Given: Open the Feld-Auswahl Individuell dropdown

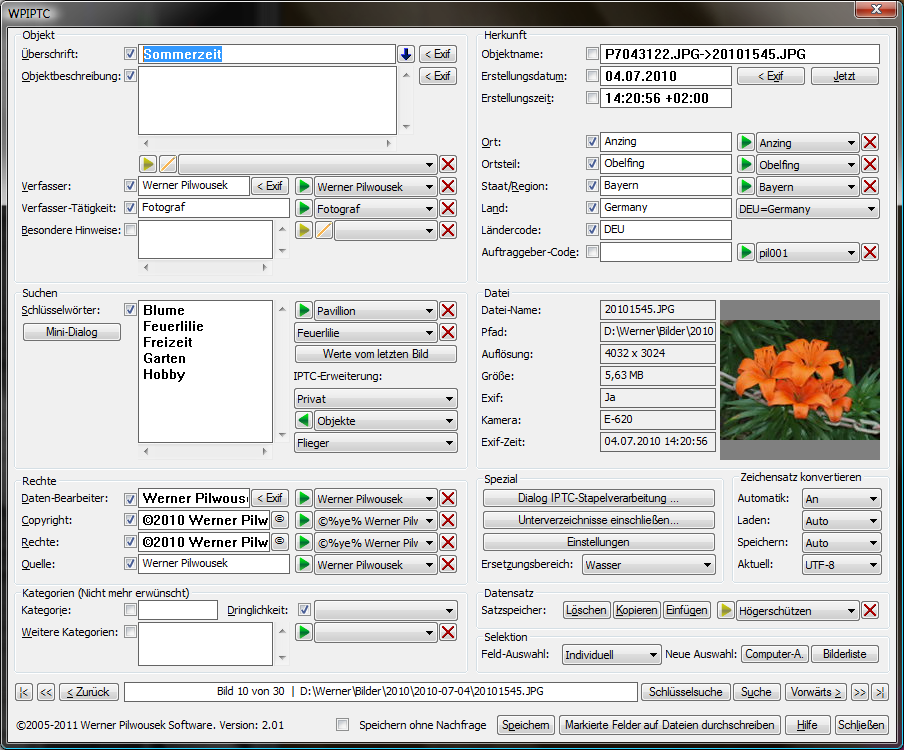Looking at the screenshot, I should 610,655.
